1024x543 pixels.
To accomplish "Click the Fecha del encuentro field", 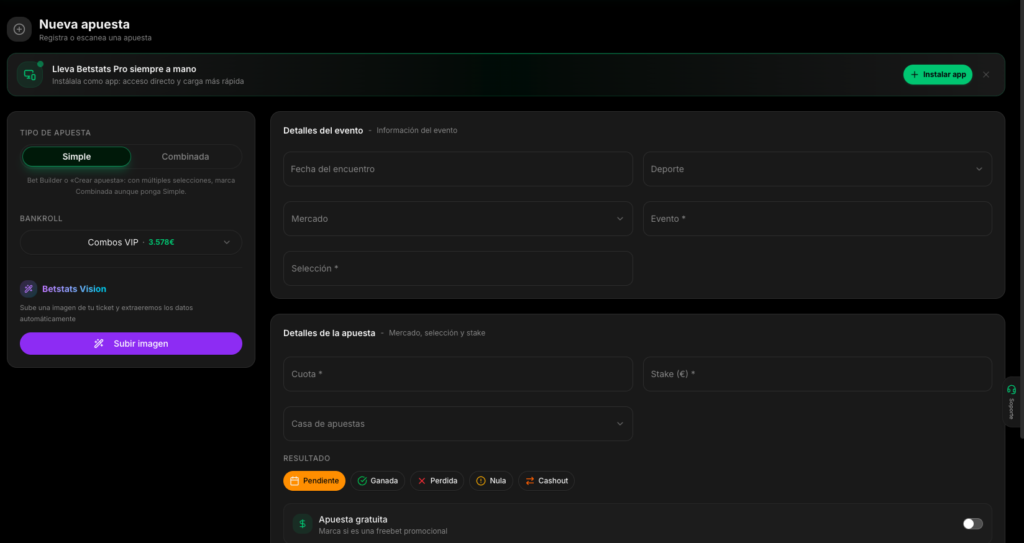I will click(458, 169).
